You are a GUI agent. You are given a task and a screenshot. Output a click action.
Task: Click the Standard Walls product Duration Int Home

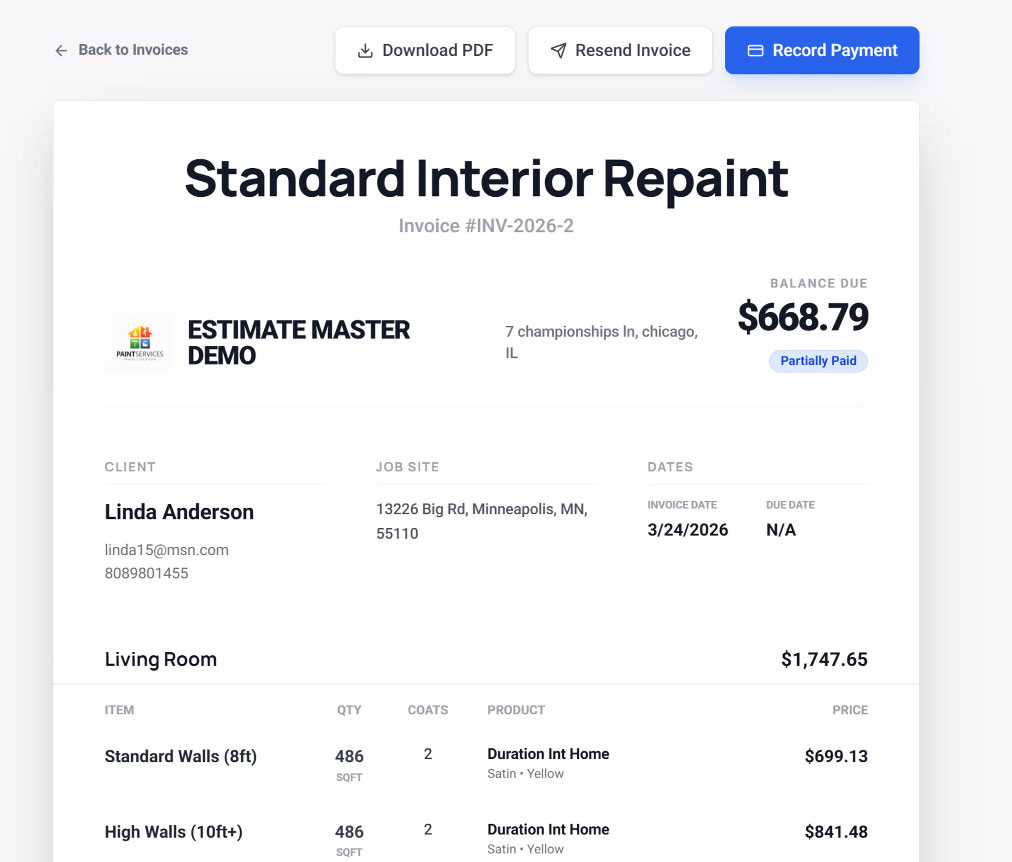pos(548,754)
